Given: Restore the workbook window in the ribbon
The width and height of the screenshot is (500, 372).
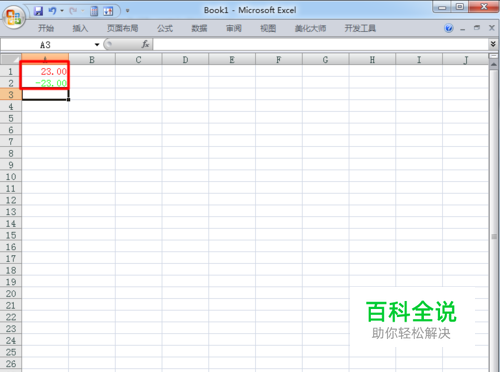Looking at the screenshot, I should 477,28.
